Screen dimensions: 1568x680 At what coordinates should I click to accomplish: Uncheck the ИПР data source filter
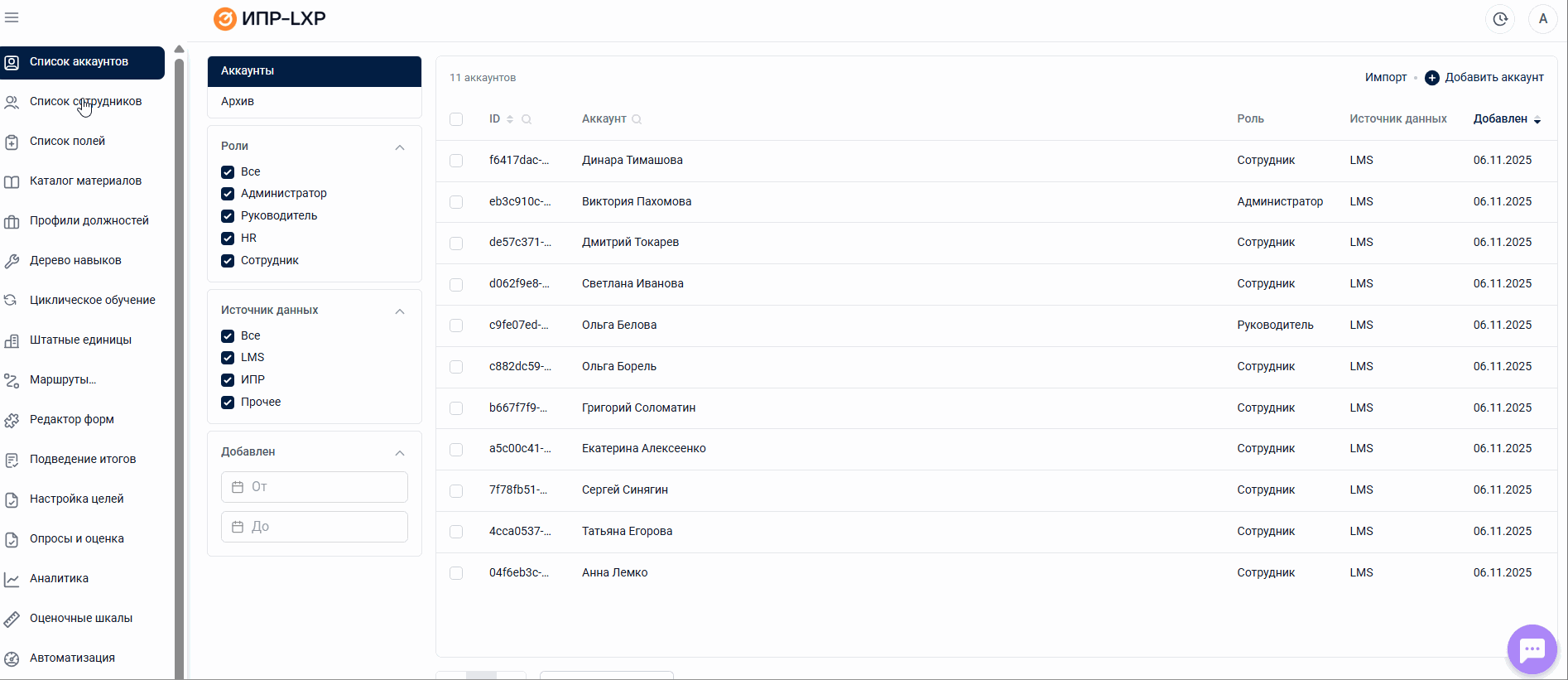[x=228, y=380]
